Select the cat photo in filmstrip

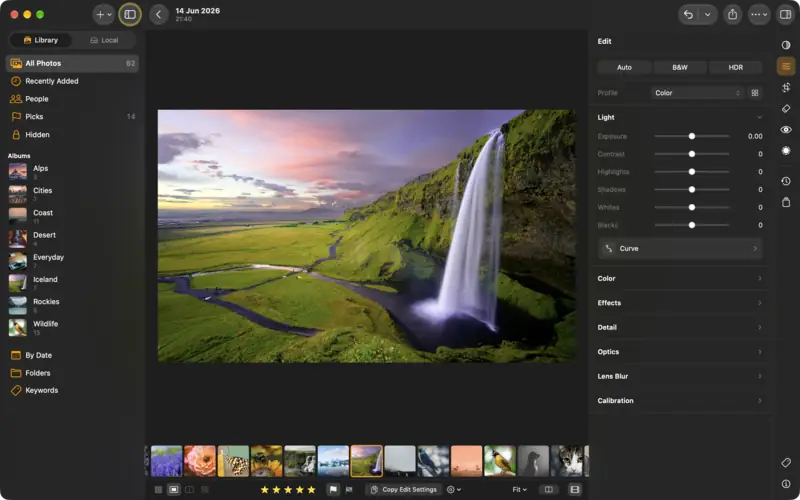567,461
